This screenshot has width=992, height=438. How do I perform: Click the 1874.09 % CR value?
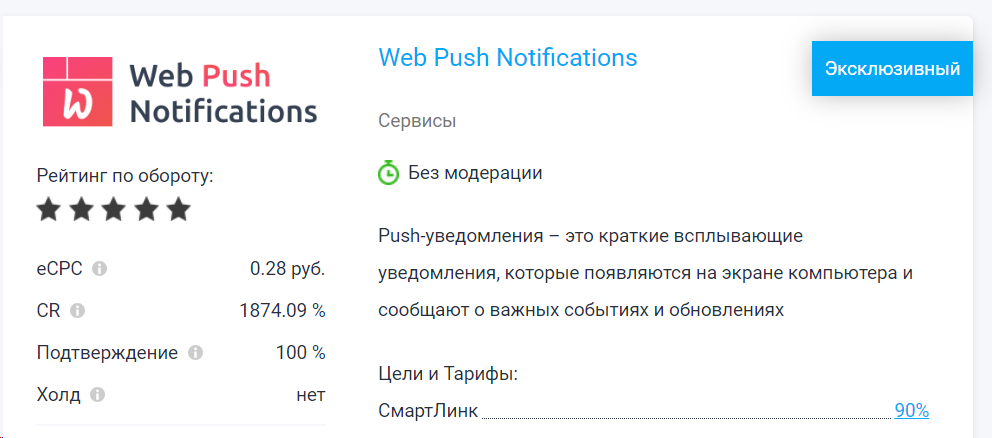click(x=282, y=311)
